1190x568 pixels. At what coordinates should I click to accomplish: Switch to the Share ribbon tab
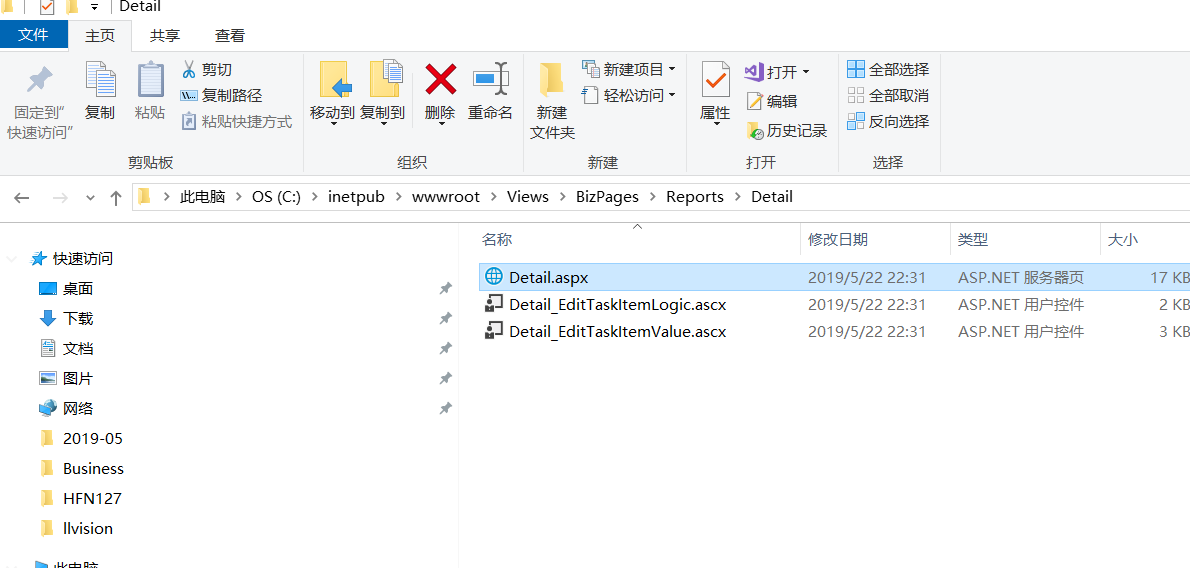[165, 35]
